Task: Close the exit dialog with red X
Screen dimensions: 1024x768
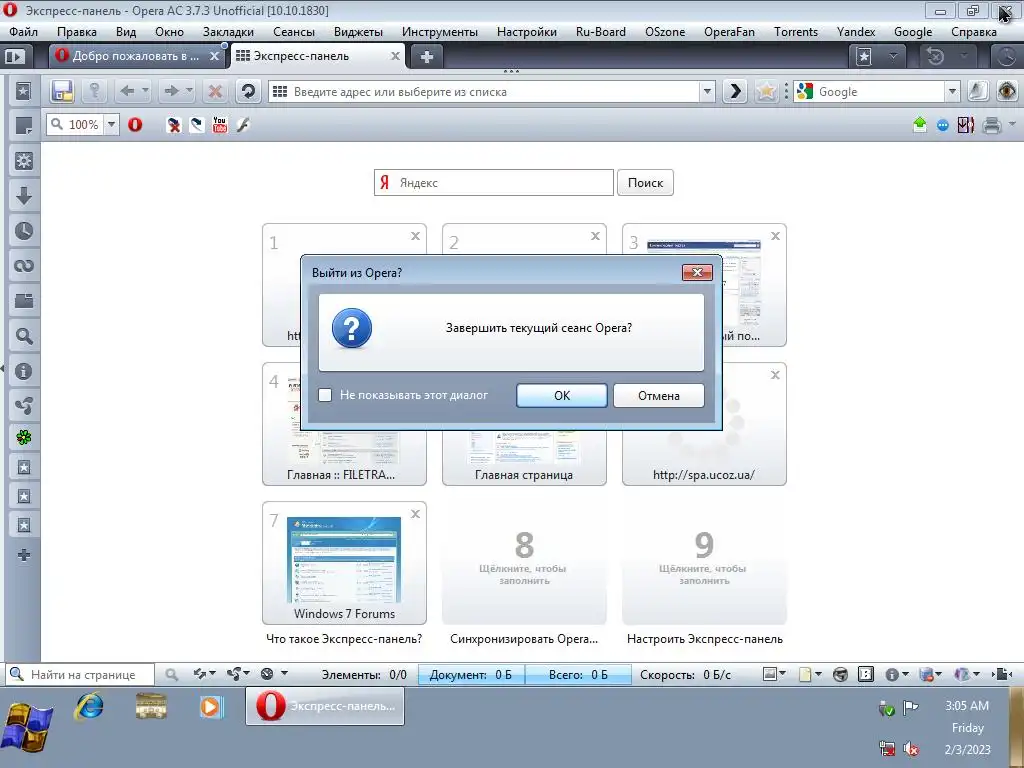Action: click(697, 272)
